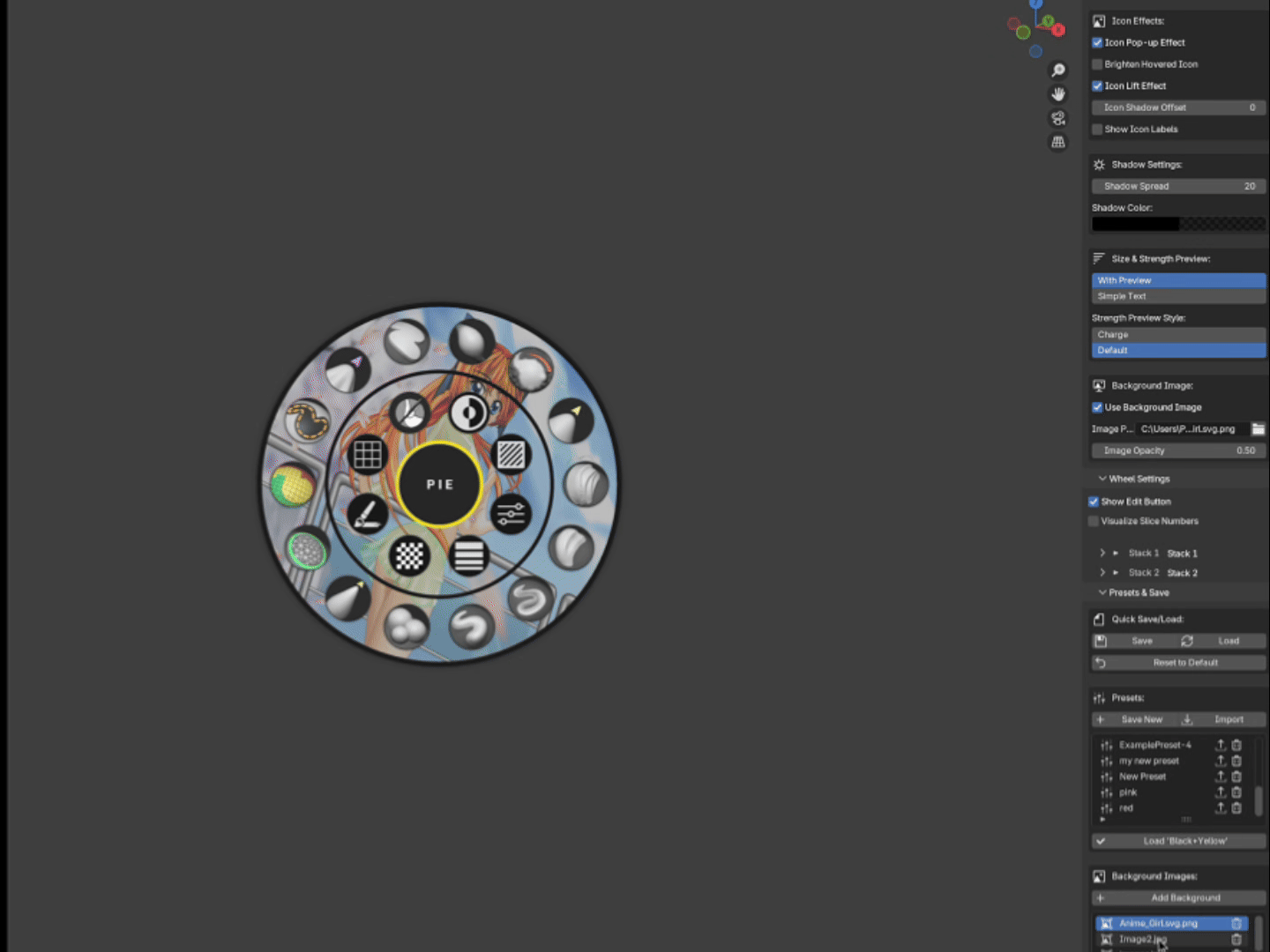1270x952 pixels.
Task: Export the 'my new preset' preset
Action: [x=1221, y=761]
